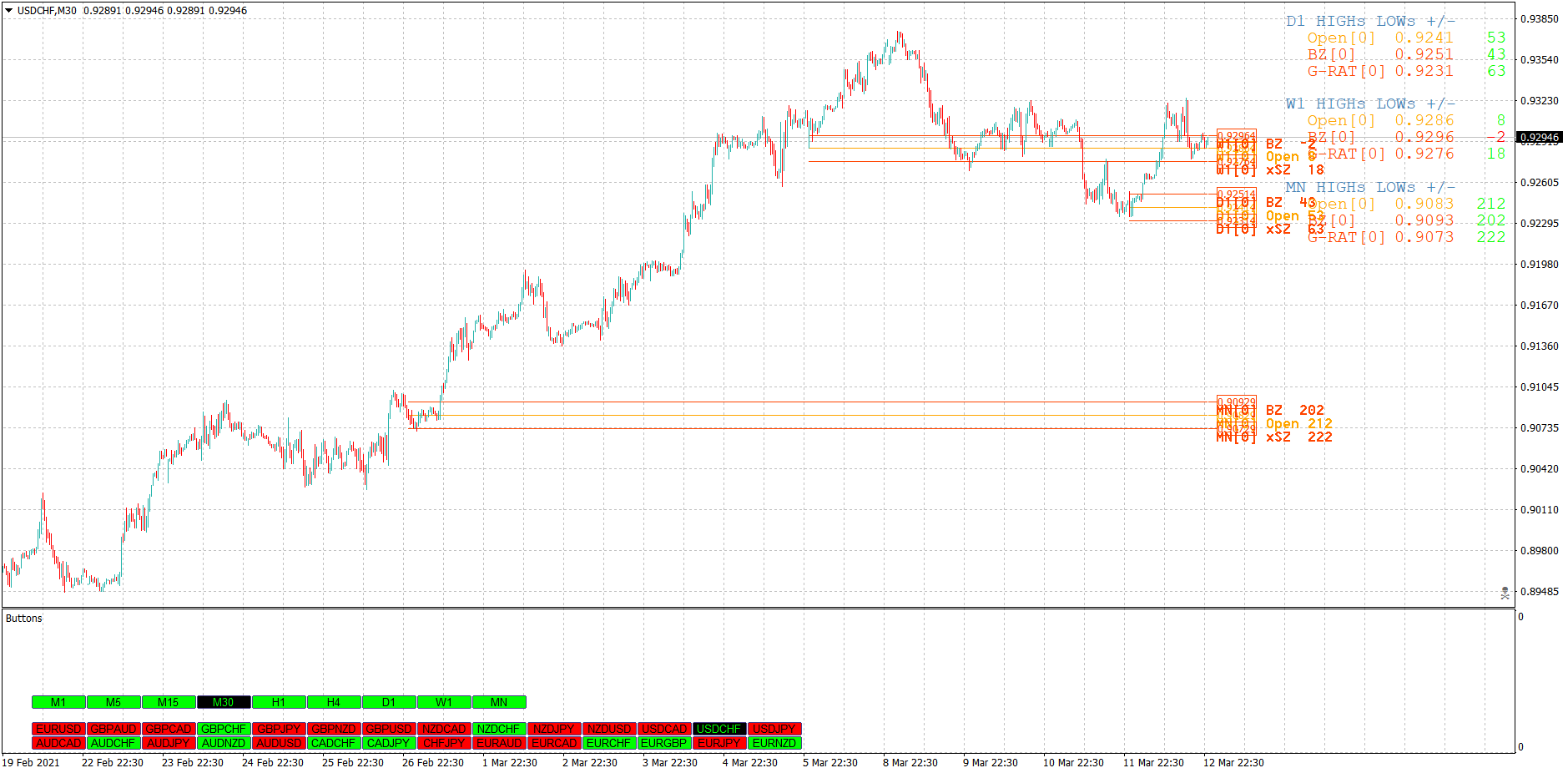Click the Buttons subwindow label
Screen dimensions: 1568x773
click(x=23, y=618)
